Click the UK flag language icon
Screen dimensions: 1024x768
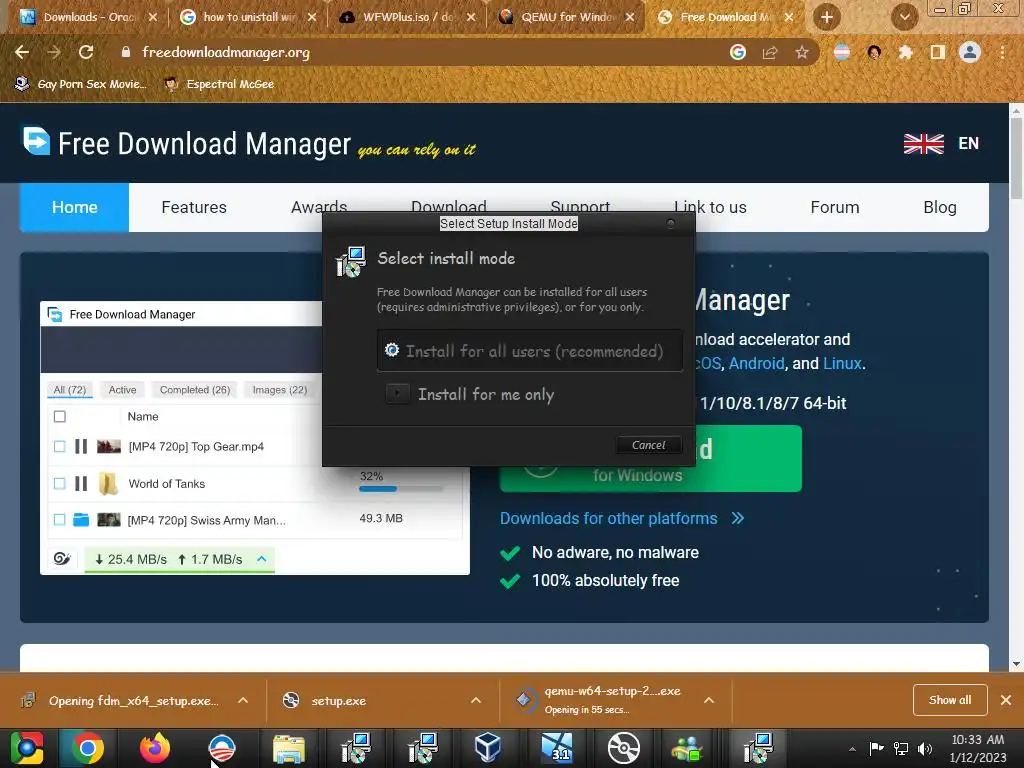(923, 143)
